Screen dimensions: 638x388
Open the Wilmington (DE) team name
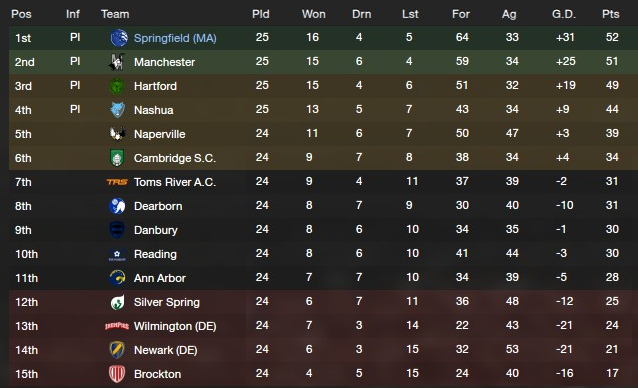coord(175,326)
